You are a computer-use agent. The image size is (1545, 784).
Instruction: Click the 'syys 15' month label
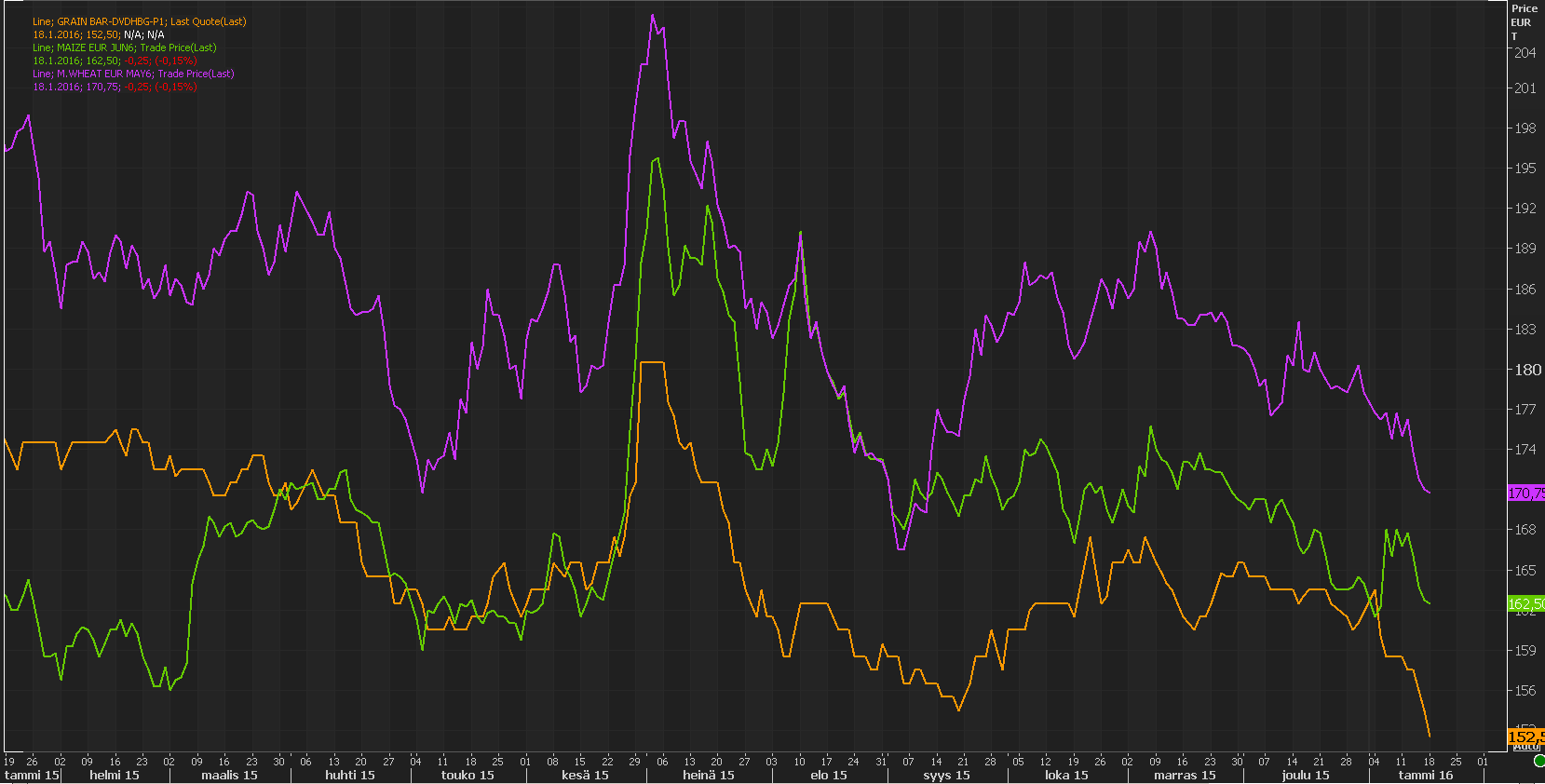tap(946, 775)
